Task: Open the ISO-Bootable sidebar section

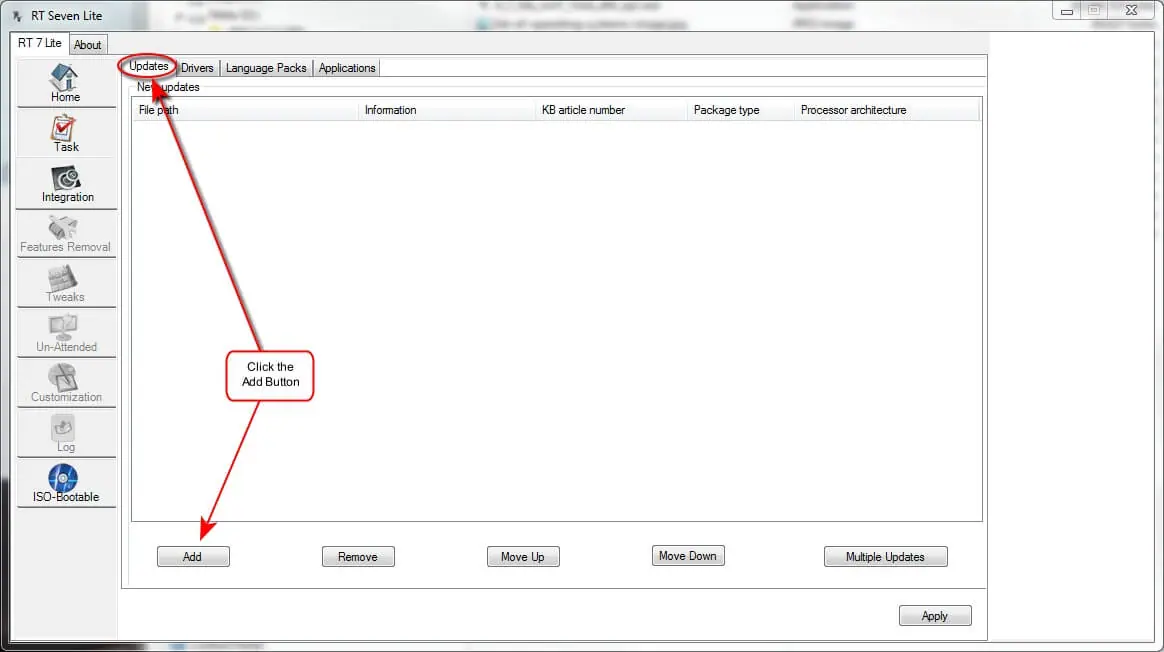Action: [x=66, y=483]
